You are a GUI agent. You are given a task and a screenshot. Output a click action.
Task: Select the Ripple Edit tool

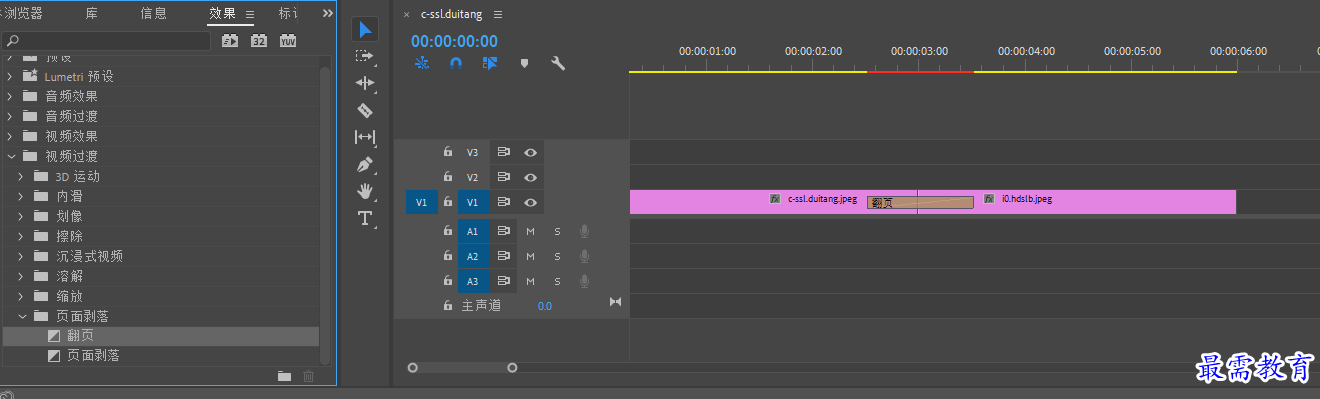pyautogui.click(x=365, y=83)
